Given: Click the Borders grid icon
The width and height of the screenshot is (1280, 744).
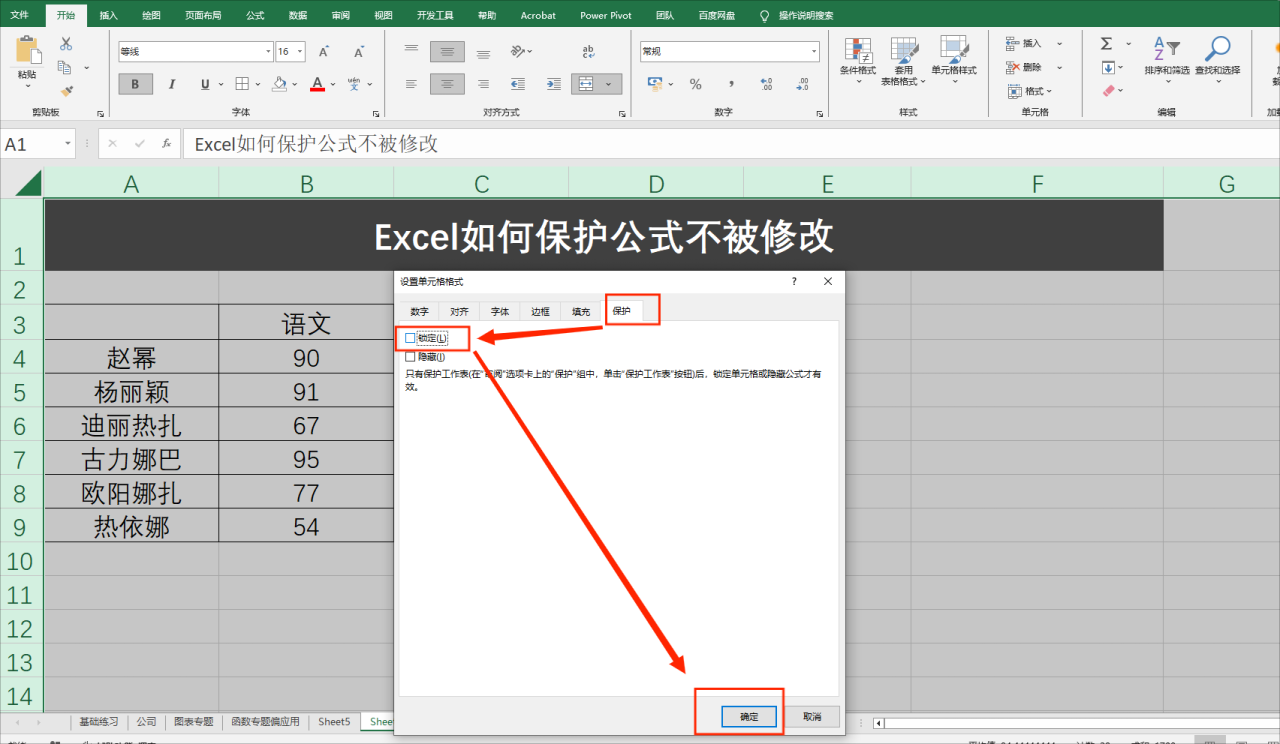Looking at the screenshot, I should pos(242,84).
